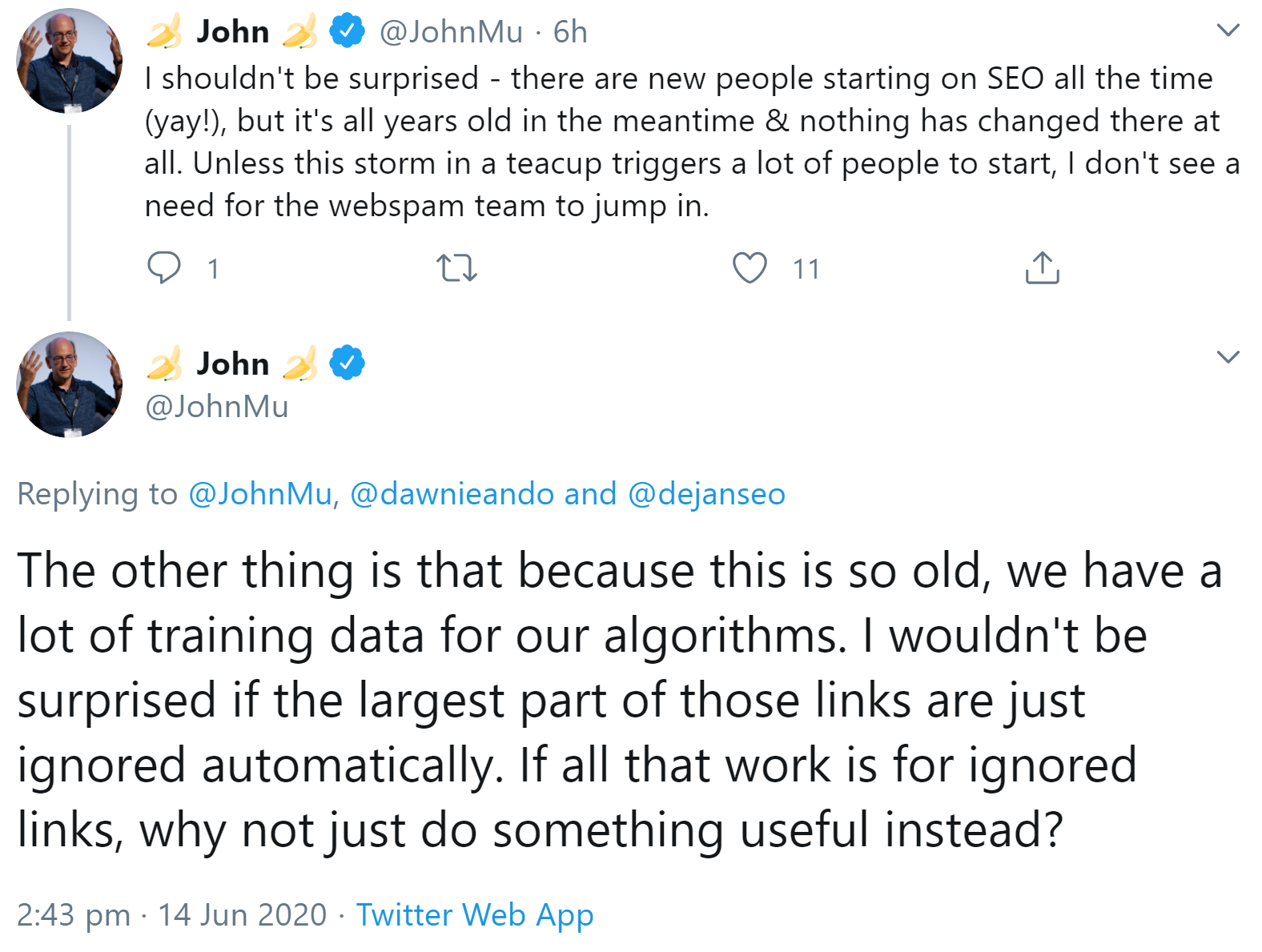The image size is (1262, 952).
Task: Click the verified badge on the first tweet
Action: point(348,31)
